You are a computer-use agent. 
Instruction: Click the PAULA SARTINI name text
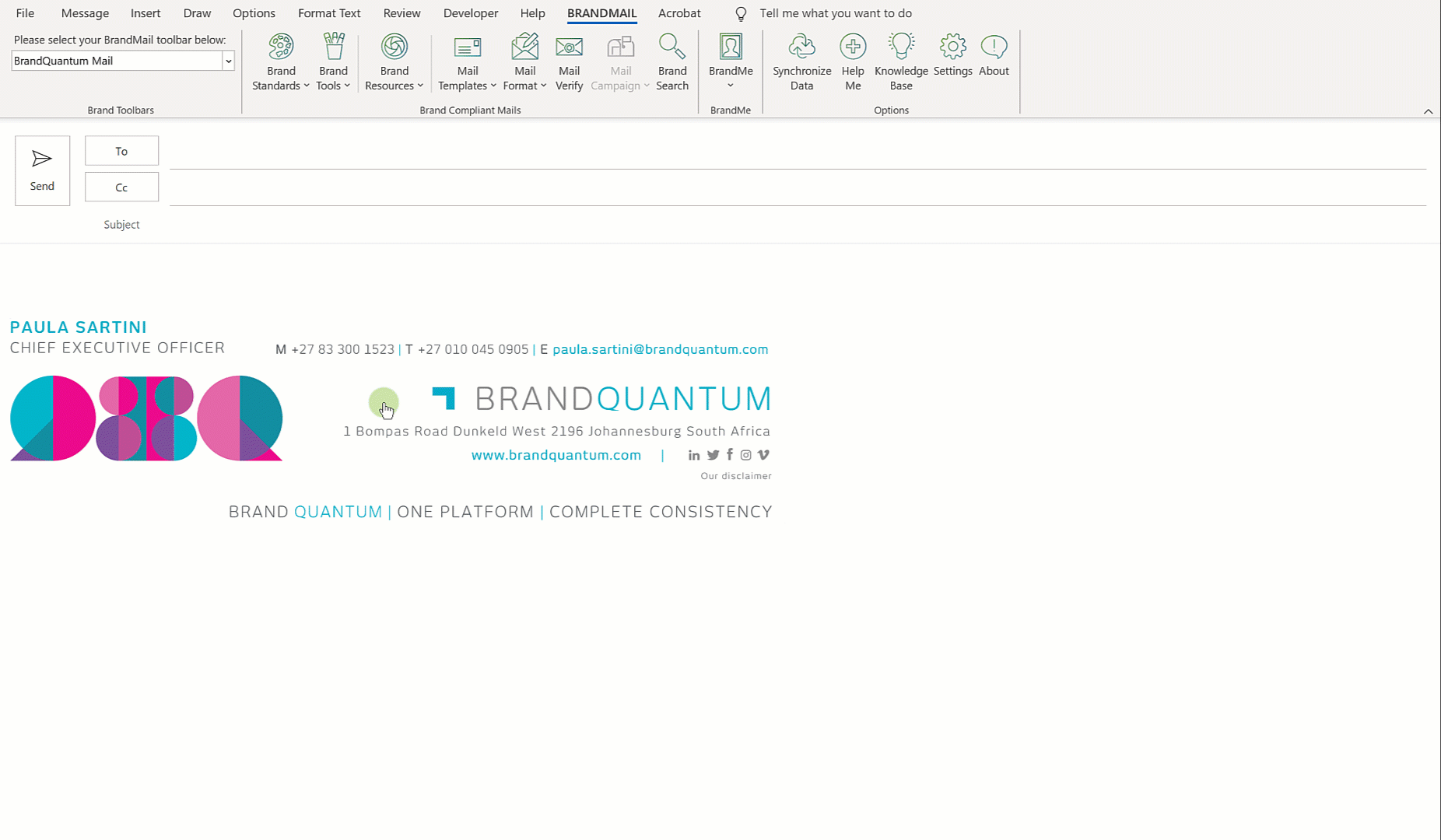pos(78,327)
